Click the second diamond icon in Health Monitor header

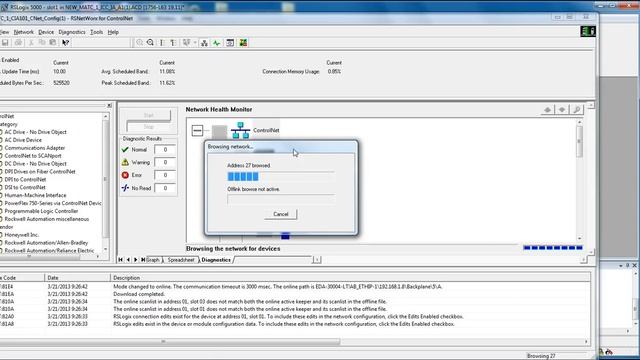tap(562, 109)
